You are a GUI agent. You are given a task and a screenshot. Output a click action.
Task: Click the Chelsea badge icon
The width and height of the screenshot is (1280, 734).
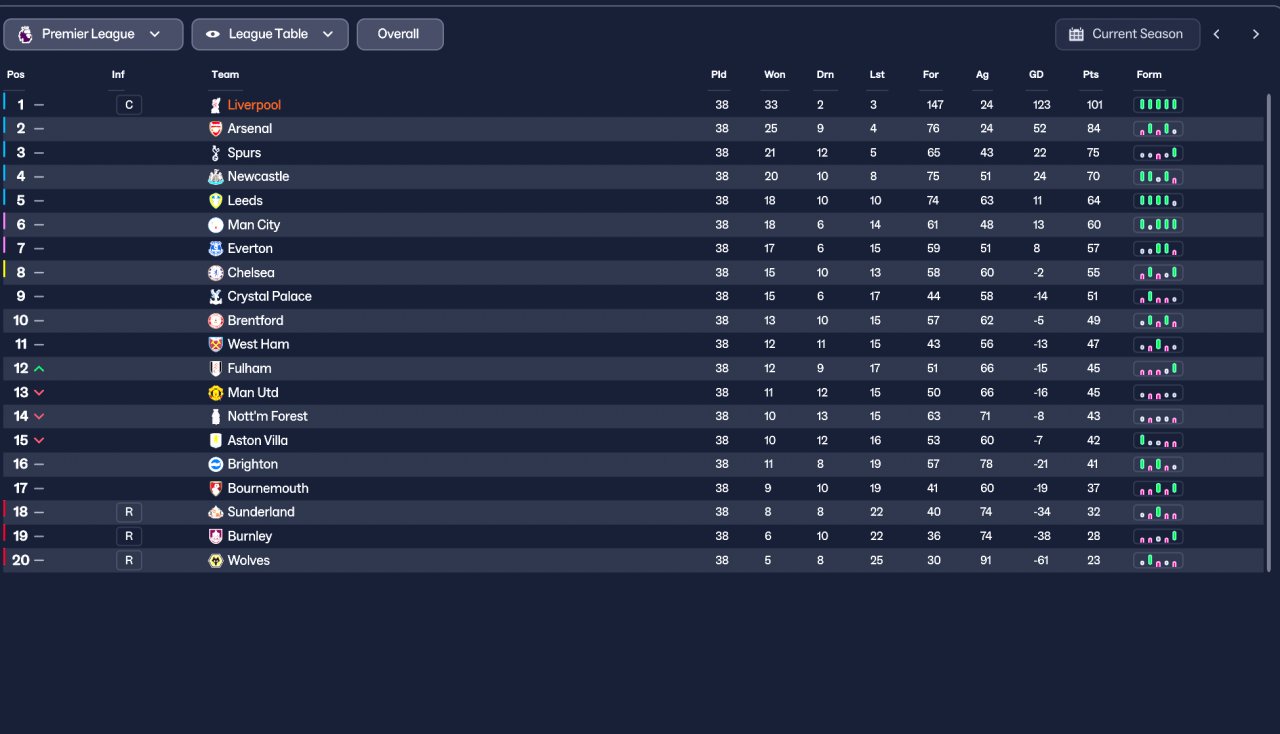coord(215,273)
